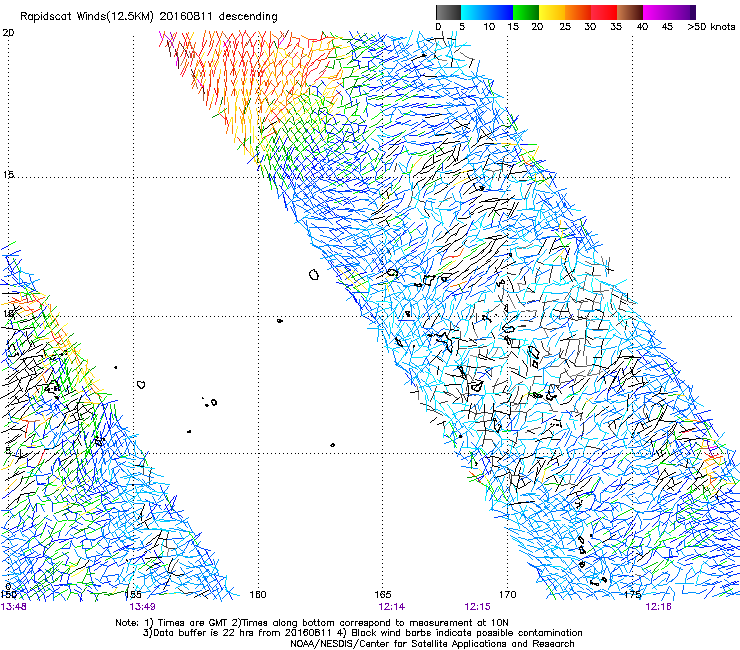Click the '>50 knots' legend label
Screen dimensions: 740x650
point(711,27)
